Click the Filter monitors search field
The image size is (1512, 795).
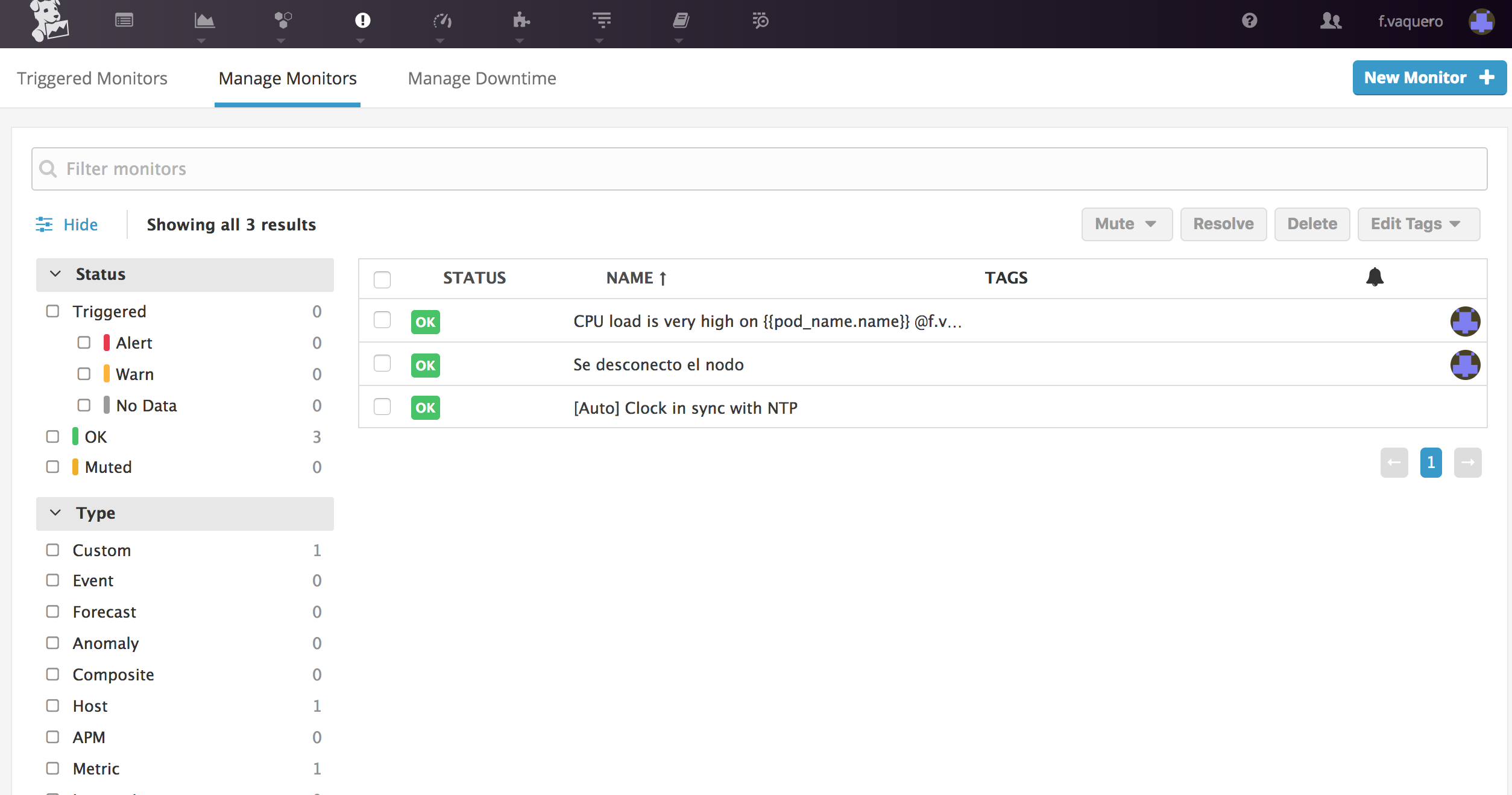tap(760, 169)
